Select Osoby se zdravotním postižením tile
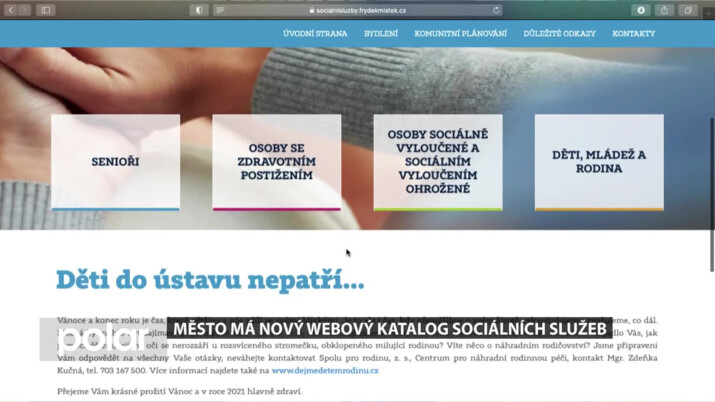This screenshot has height=402, width=715. [x=276, y=162]
